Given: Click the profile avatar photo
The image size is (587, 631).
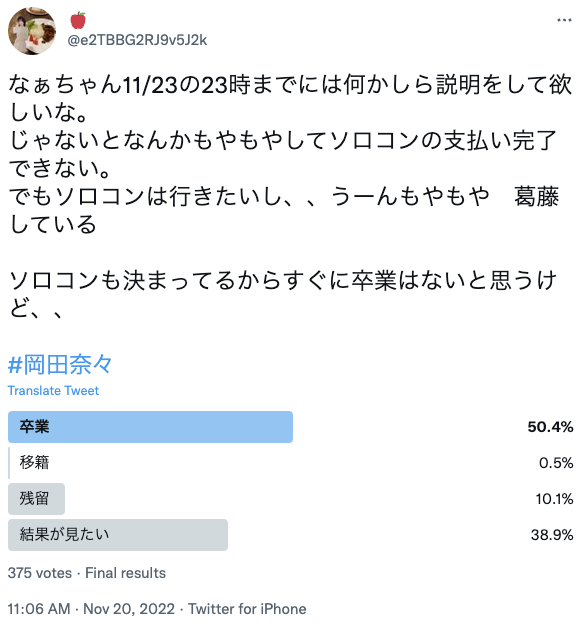Looking at the screenshot, I should 32,31.
